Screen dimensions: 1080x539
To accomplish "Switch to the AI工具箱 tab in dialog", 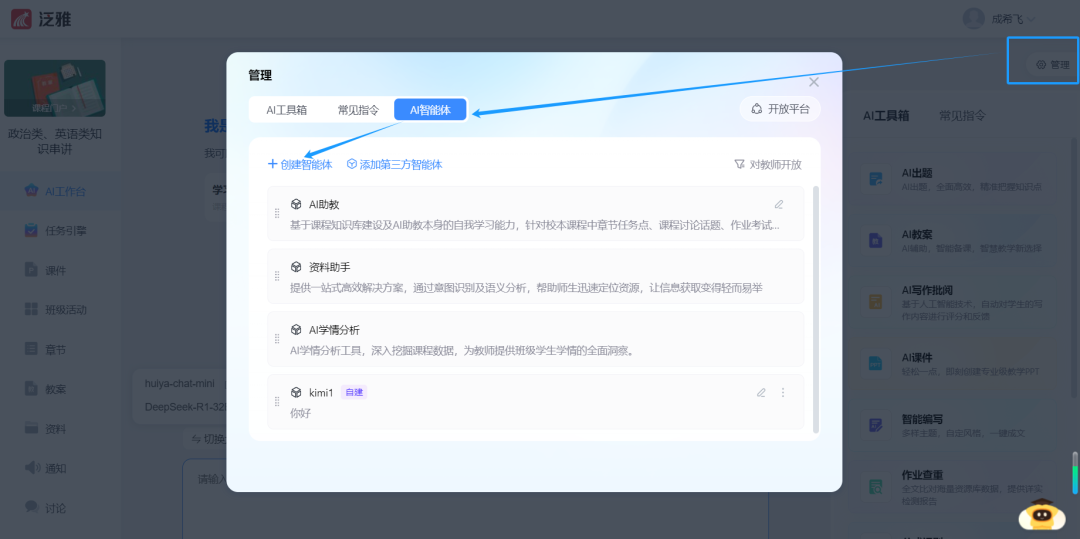I will [287, 109].
